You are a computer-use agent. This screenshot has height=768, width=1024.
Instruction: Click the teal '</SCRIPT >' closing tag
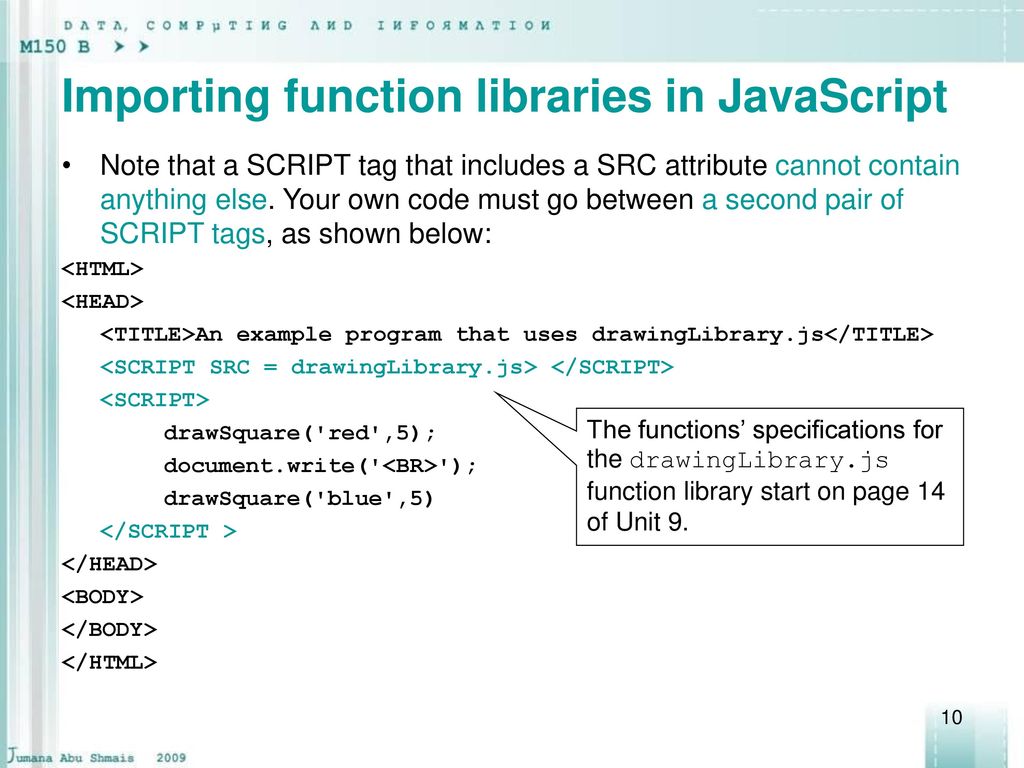point(168,532)
